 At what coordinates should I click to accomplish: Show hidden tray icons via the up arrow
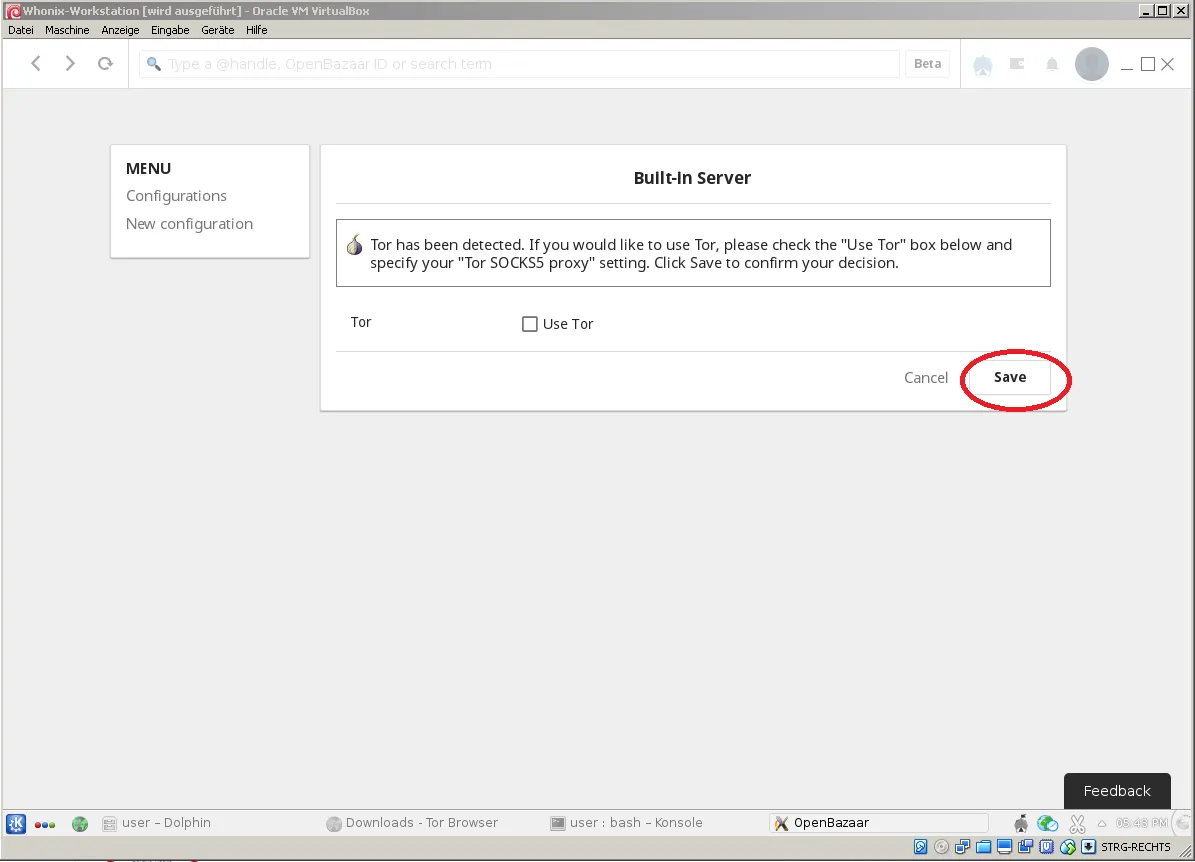pyautogui.click(x=1101, y=824)
